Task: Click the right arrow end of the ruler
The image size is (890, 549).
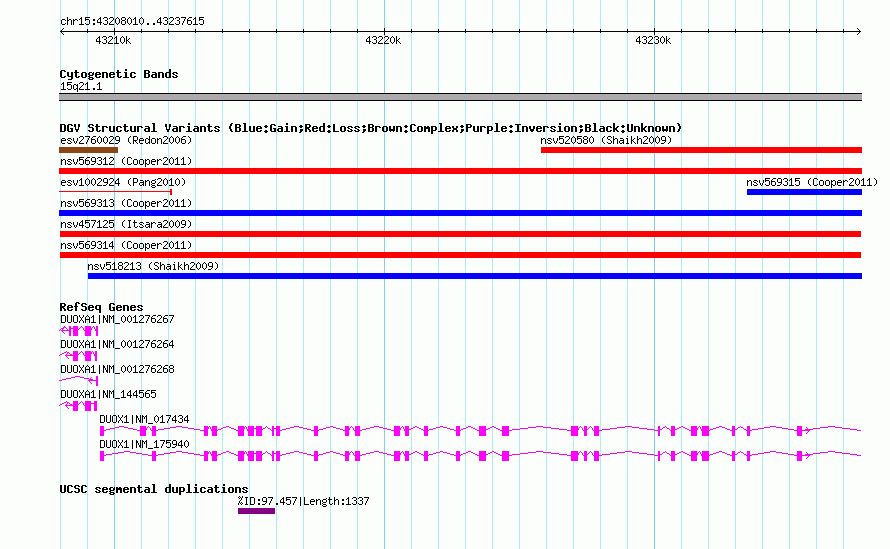Action: [x=858, y=31]
